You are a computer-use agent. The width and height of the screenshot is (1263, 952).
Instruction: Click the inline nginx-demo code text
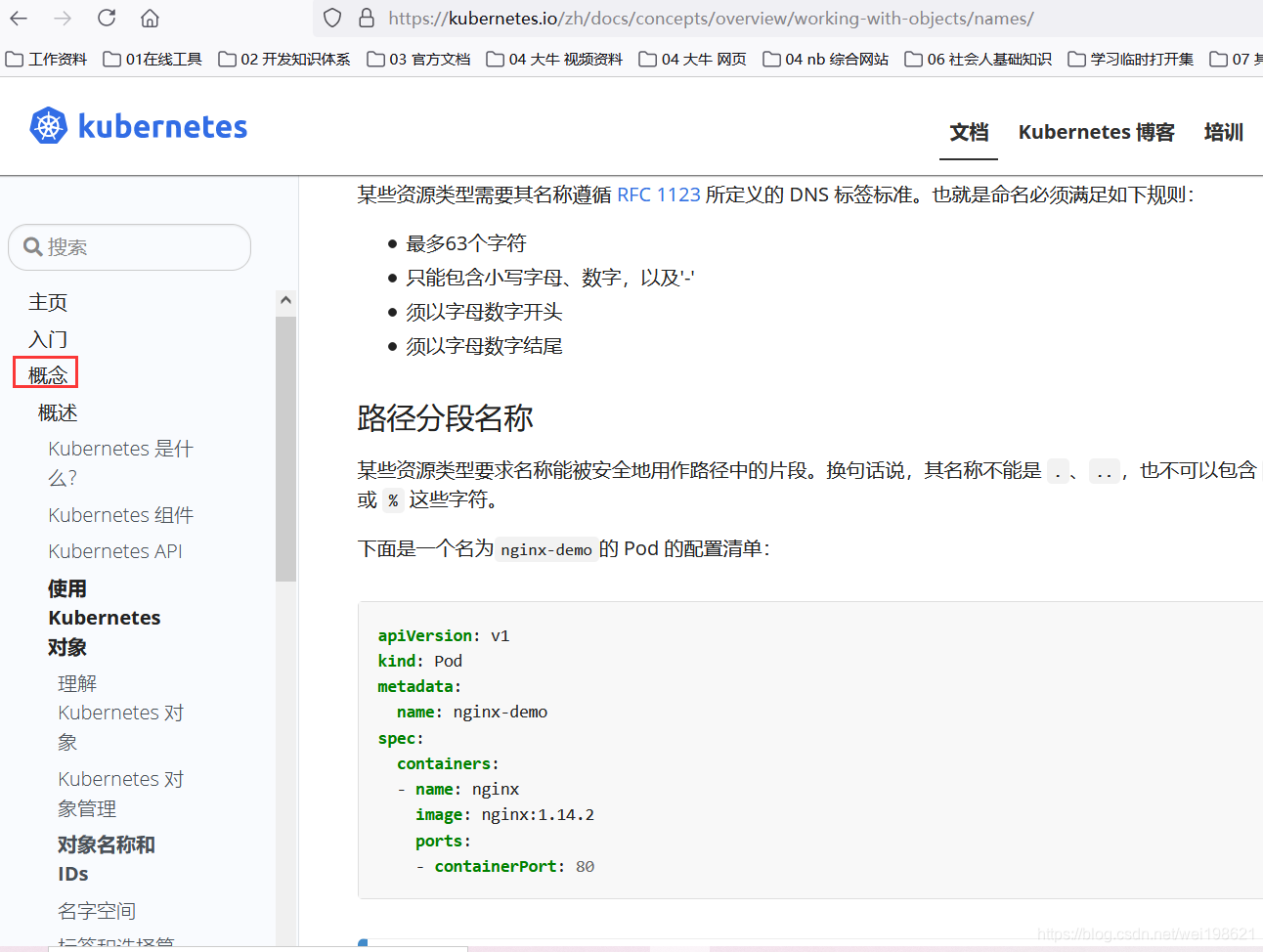coord(545,549)
